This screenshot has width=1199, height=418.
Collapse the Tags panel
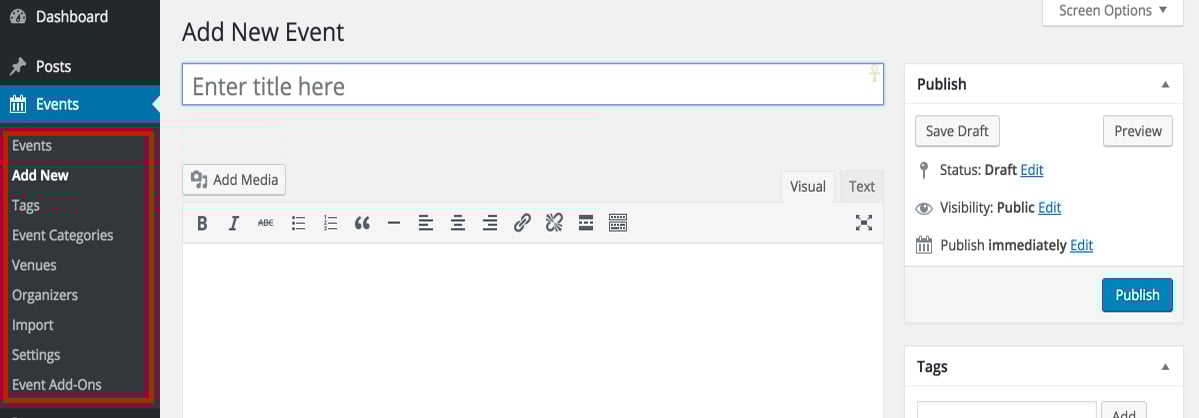[1165, 367]
